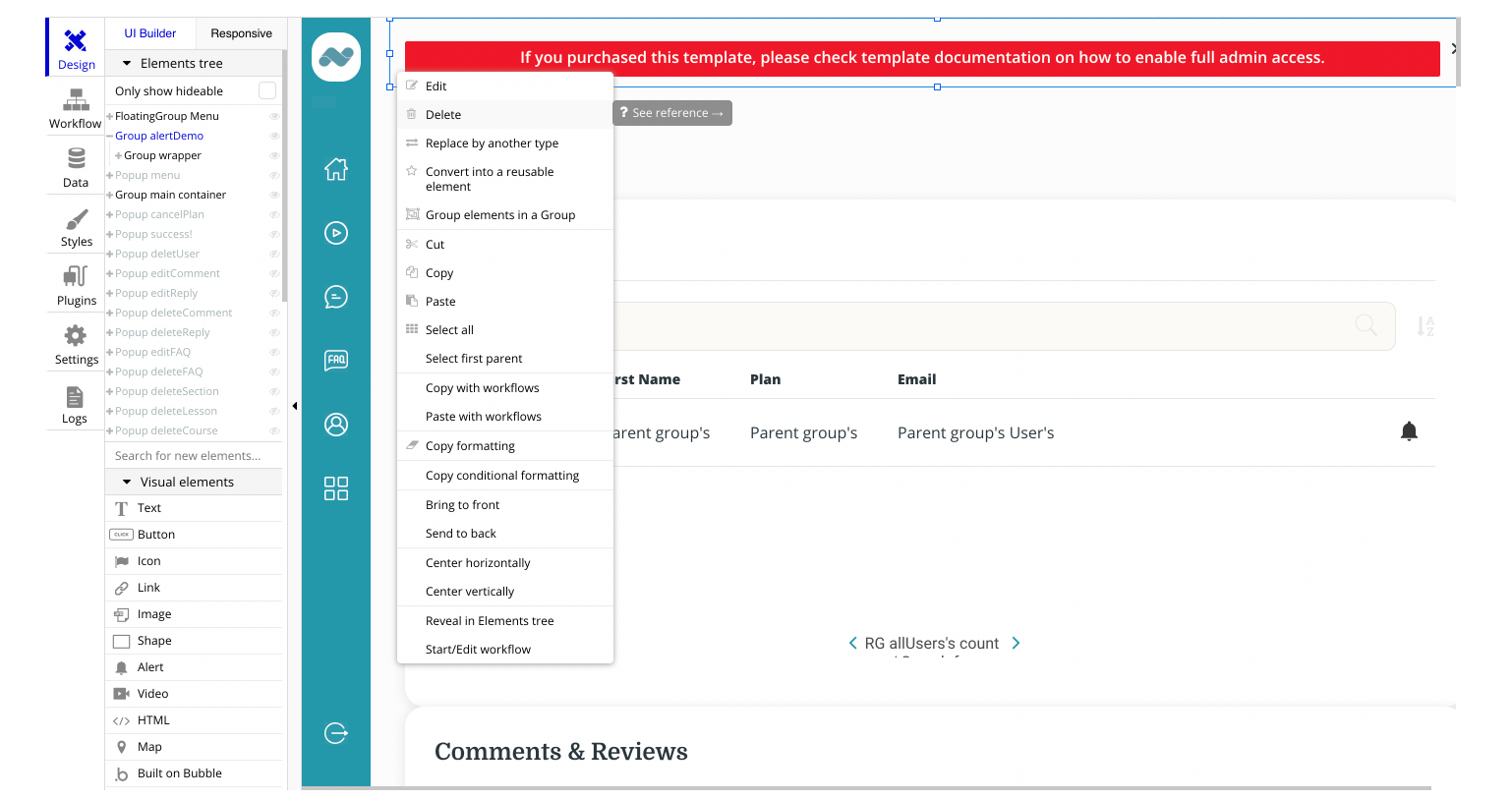Image resolution: width=1512 pixels, height=800 pixels.
Task: Switch to UI Builder tab
Action: coord(150,33)
